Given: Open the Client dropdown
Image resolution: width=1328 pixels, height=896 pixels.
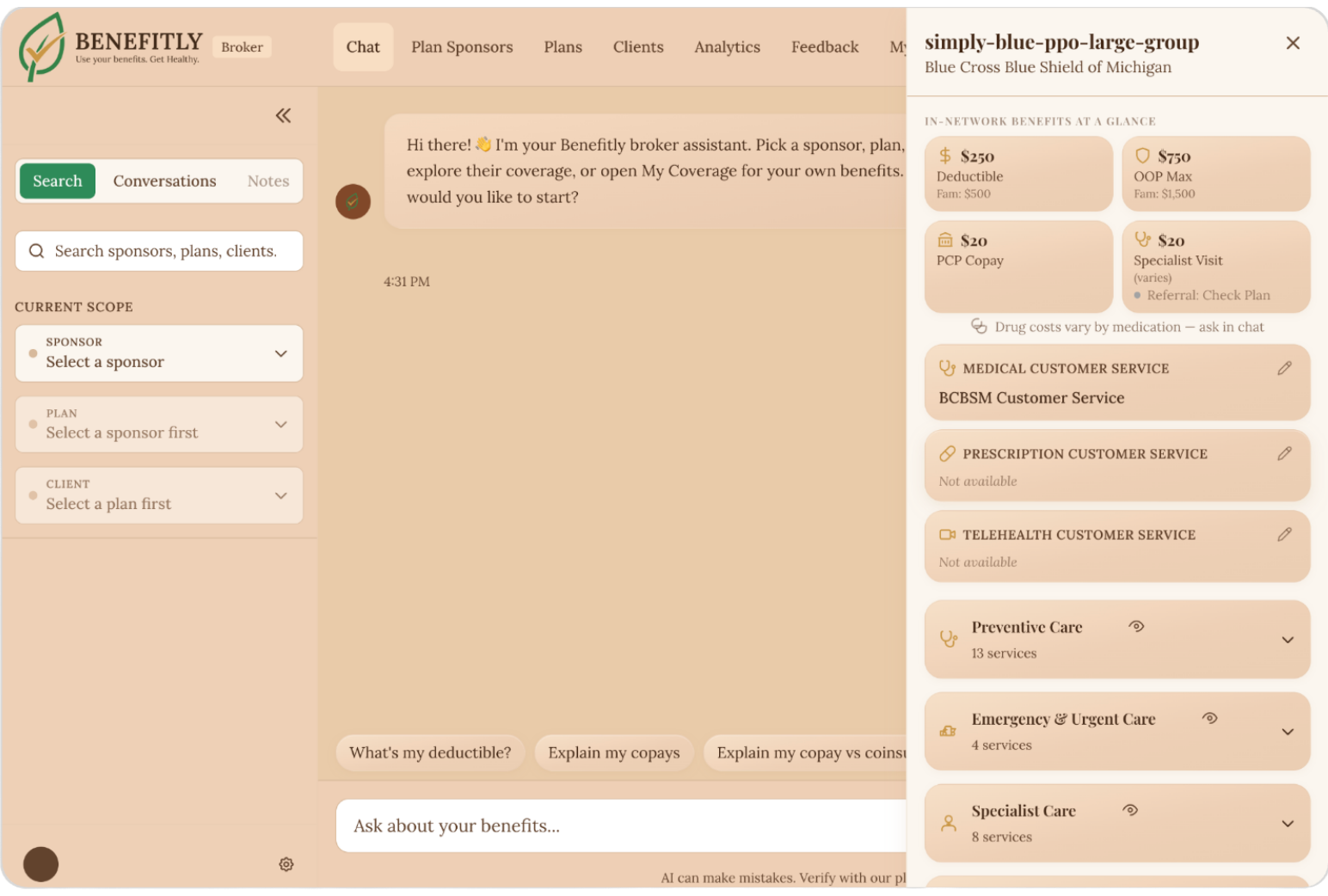Looking at the screenshot, I should 159,495.
